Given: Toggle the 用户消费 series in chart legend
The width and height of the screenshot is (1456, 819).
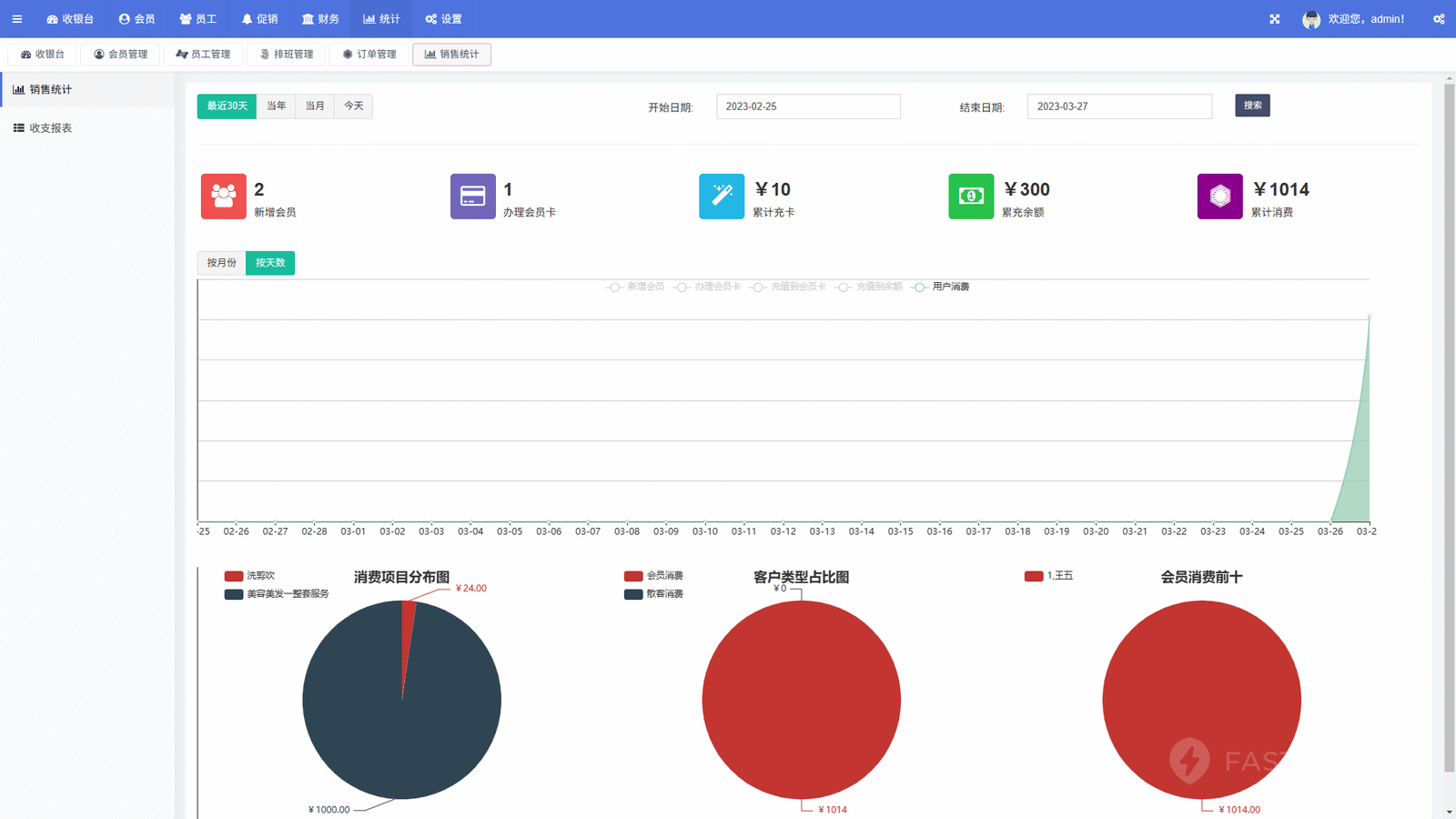Looking at the screenshot, I should [x=940, y=287].
